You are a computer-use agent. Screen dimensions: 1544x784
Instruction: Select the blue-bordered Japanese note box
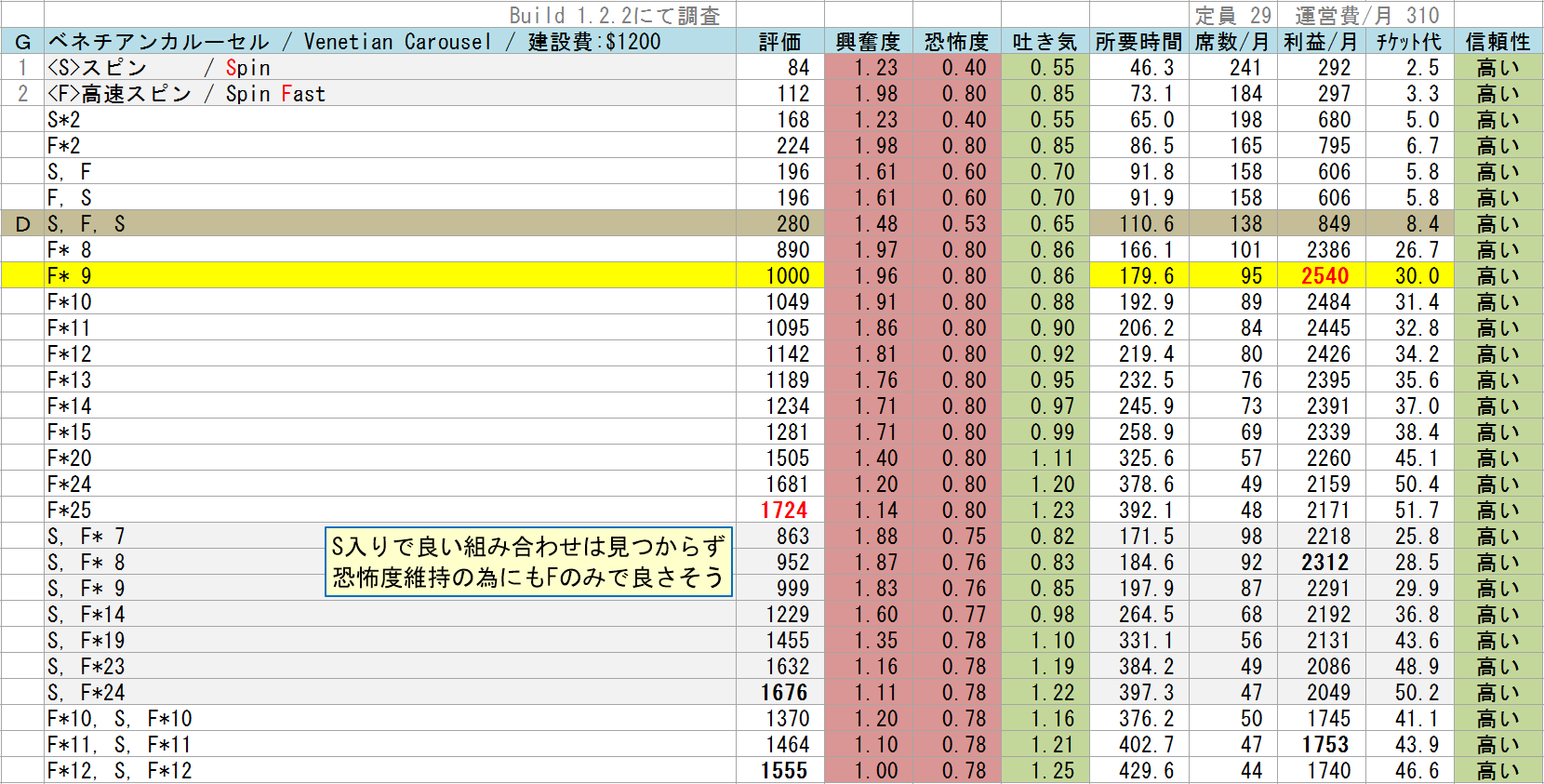point(528,562)
